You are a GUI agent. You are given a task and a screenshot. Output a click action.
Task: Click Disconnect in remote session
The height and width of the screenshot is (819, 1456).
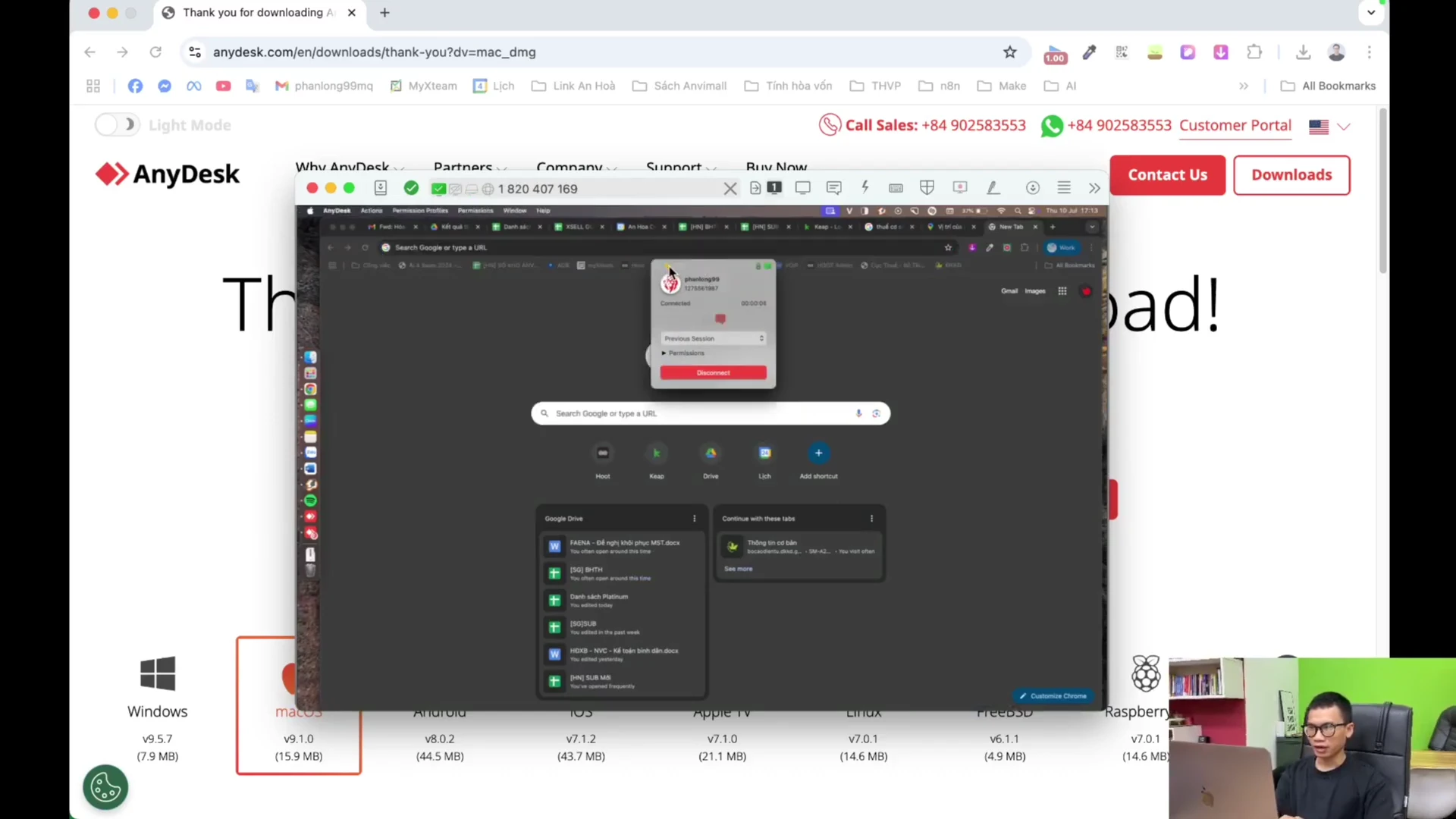click(713, 372)
